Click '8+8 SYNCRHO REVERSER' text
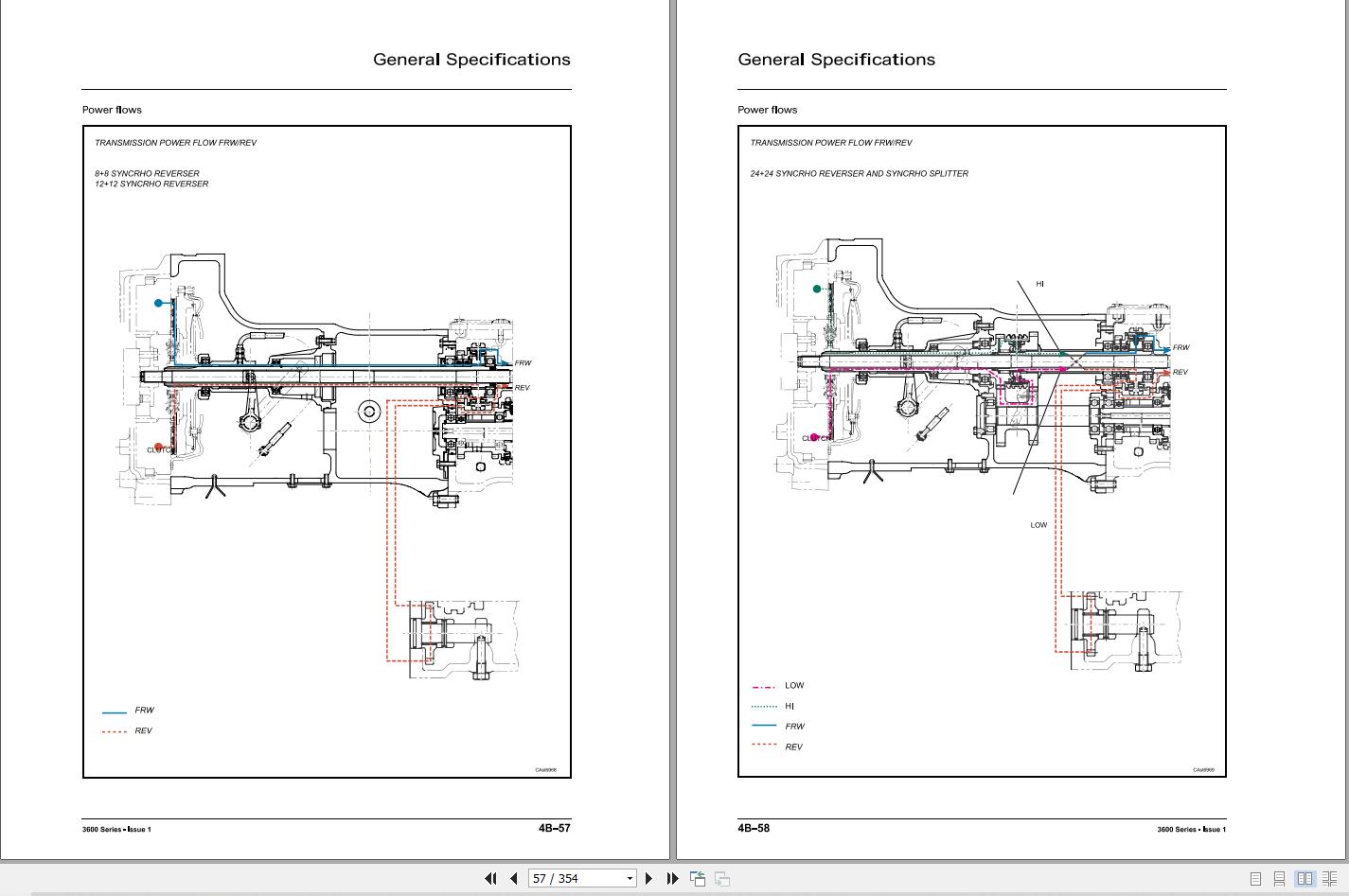The width and height of the screenshot is (1349, 896). click(147, 174)
